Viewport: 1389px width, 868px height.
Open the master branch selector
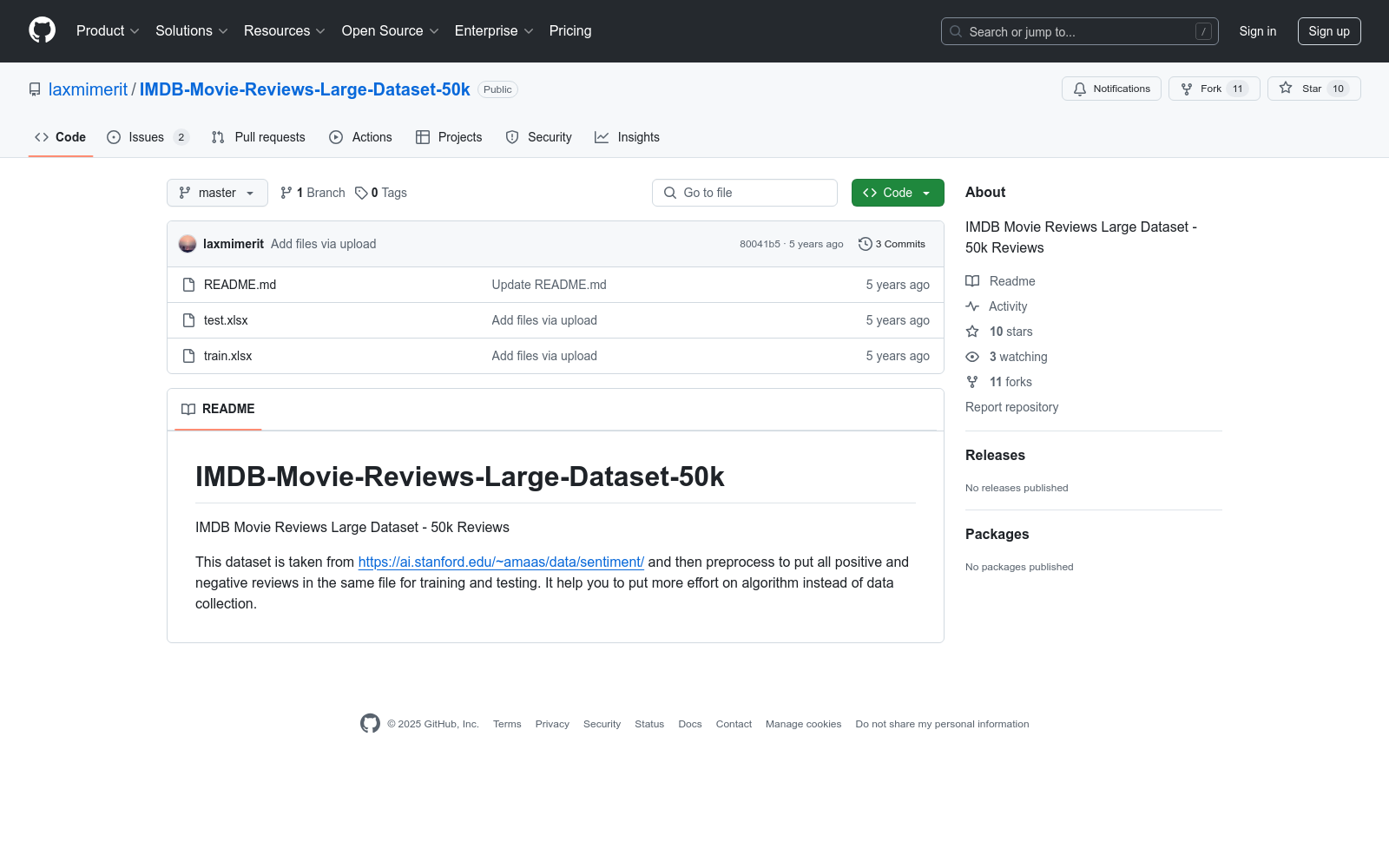click(x=217, y=193)
